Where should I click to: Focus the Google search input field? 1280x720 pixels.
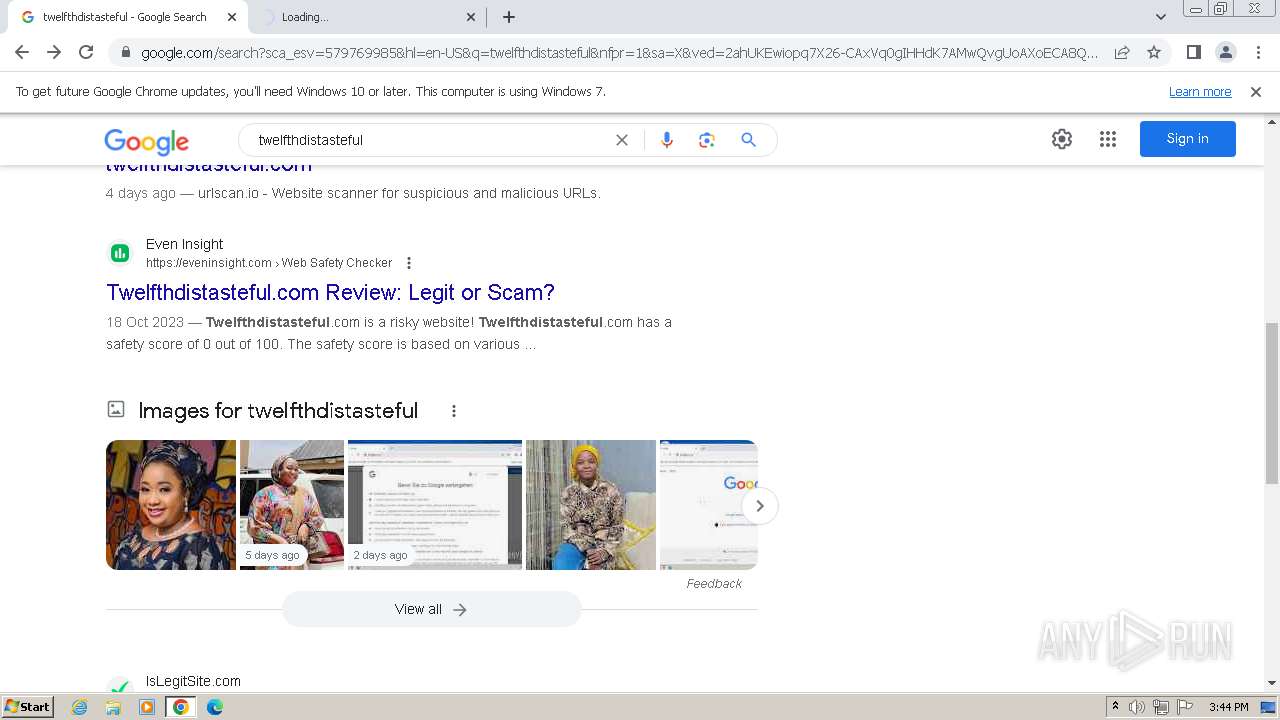430,140
